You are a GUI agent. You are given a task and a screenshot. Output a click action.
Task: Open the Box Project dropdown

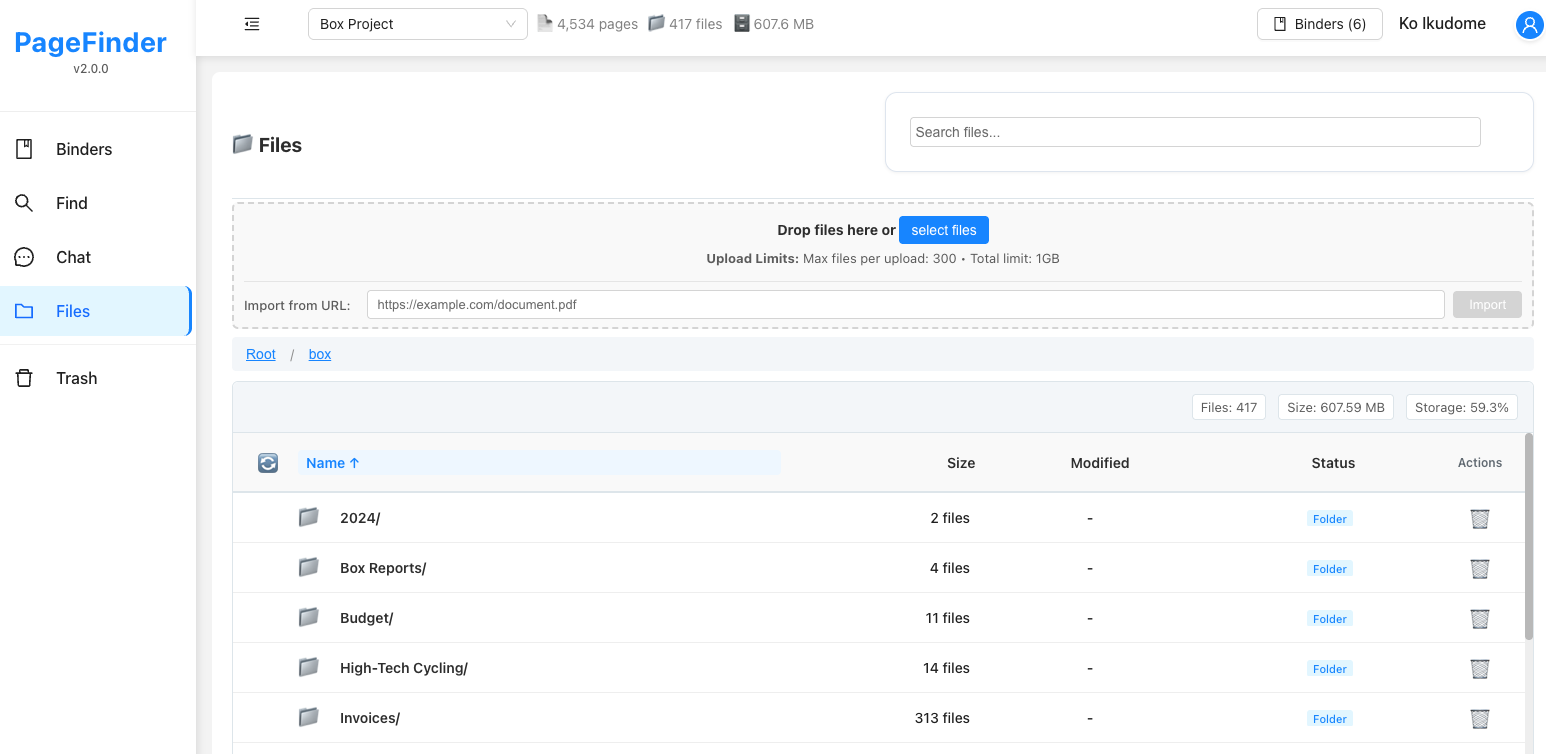click(x=417, y=23)
